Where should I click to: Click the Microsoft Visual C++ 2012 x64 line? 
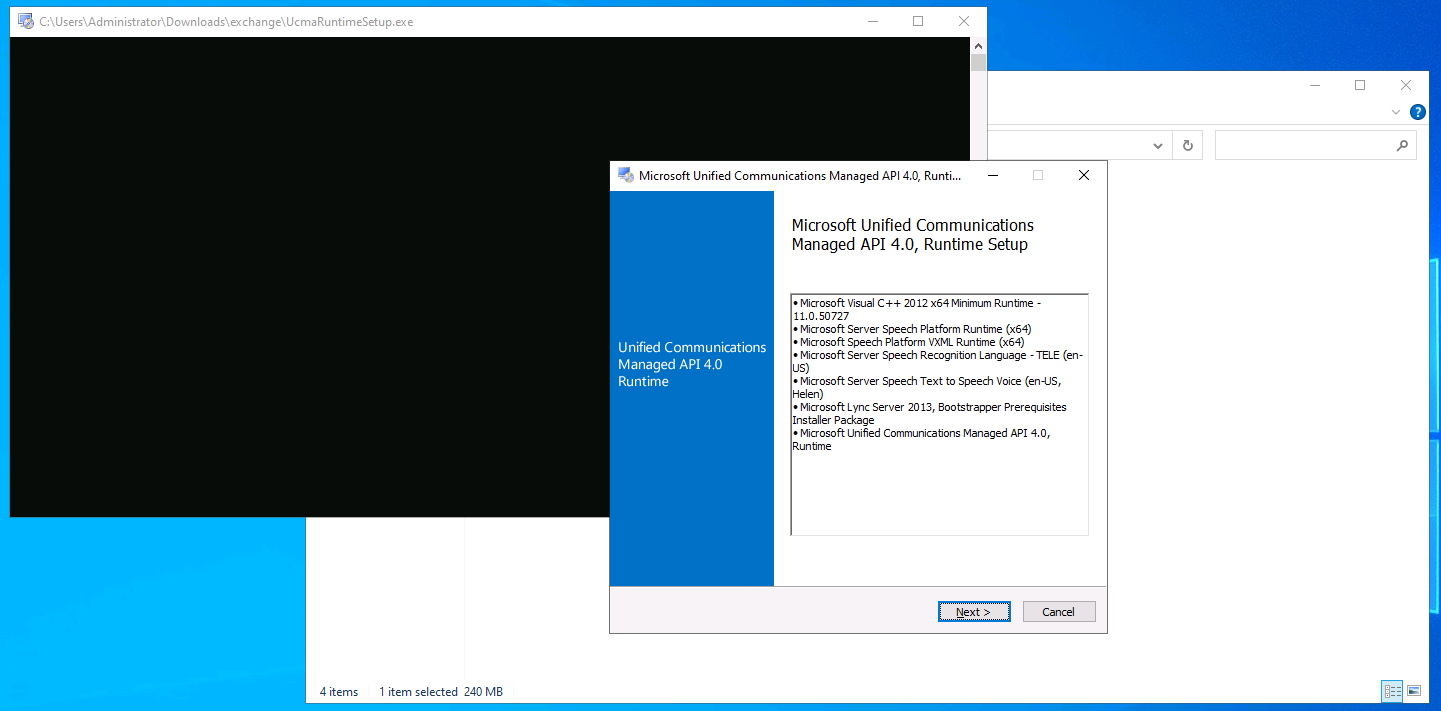[x=917, y=309]
